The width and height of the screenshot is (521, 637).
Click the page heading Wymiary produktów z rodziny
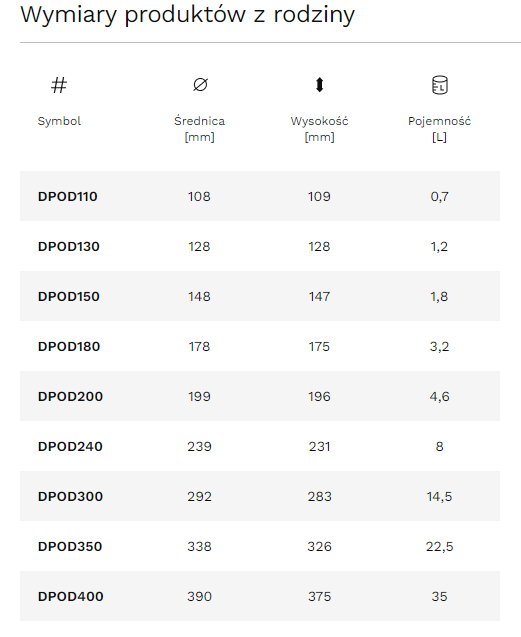(188, 15)
